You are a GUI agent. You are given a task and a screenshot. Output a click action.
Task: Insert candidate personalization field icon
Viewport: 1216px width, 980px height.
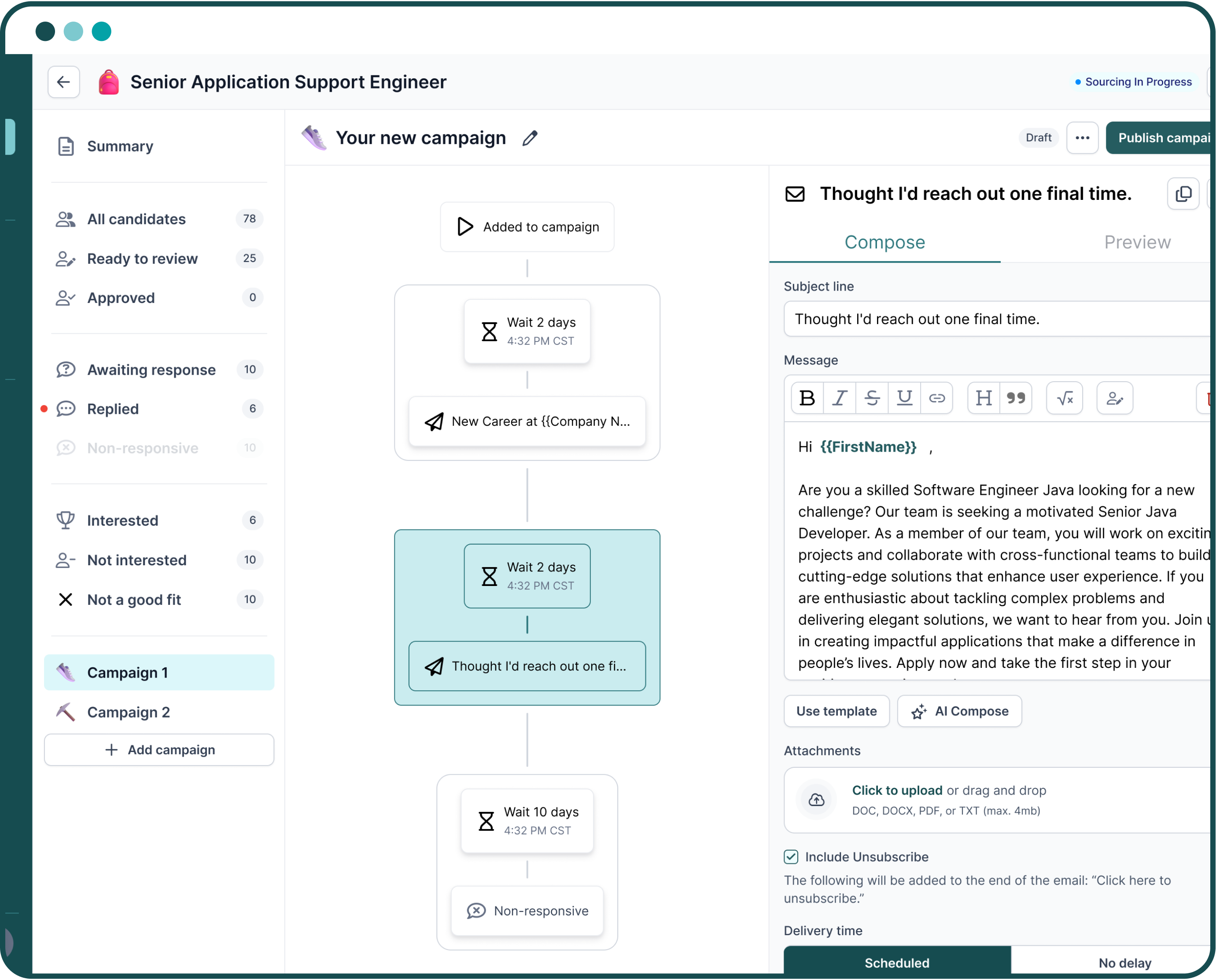click(x=1114, y=398)
